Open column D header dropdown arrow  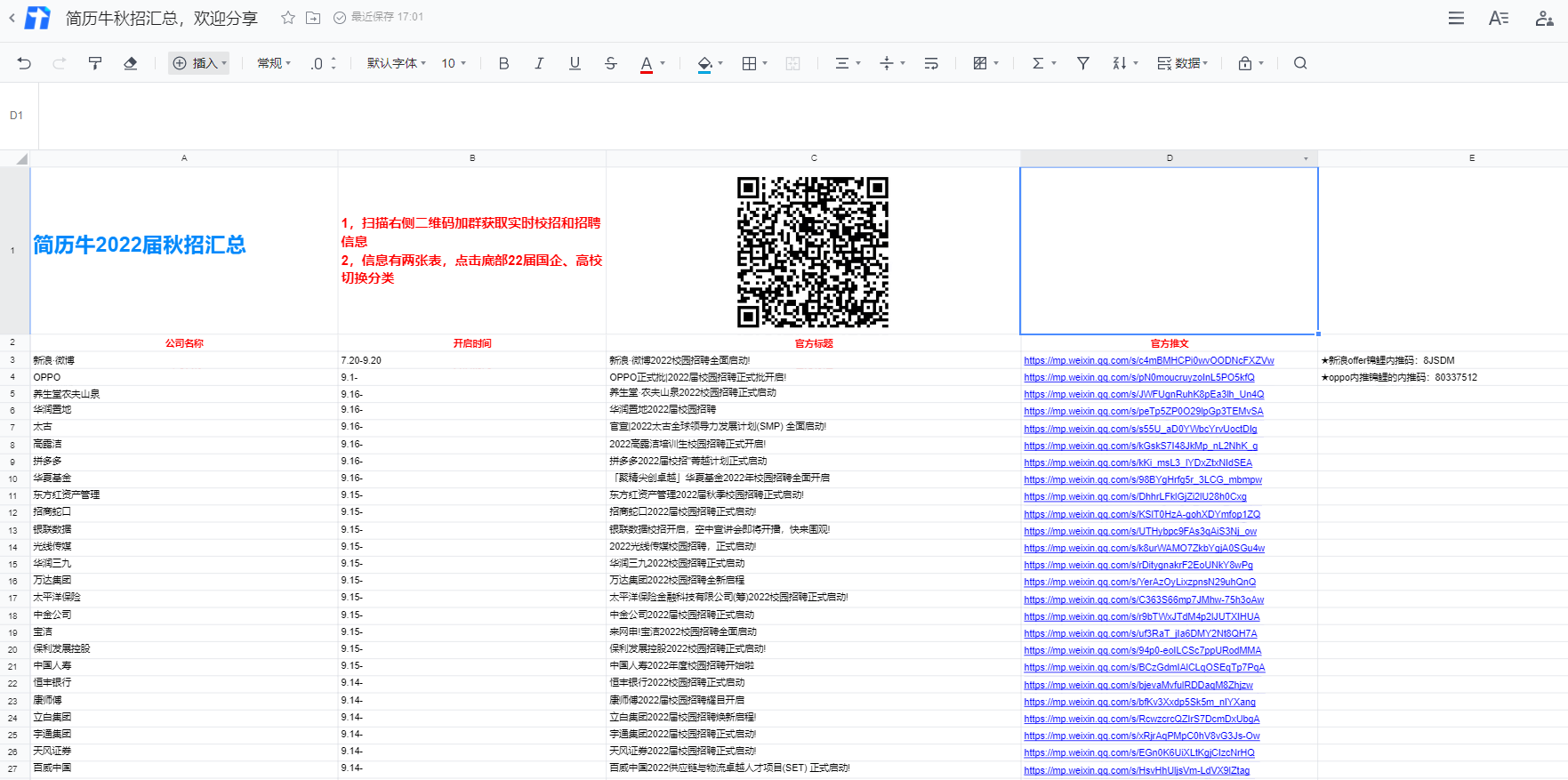1306,158
